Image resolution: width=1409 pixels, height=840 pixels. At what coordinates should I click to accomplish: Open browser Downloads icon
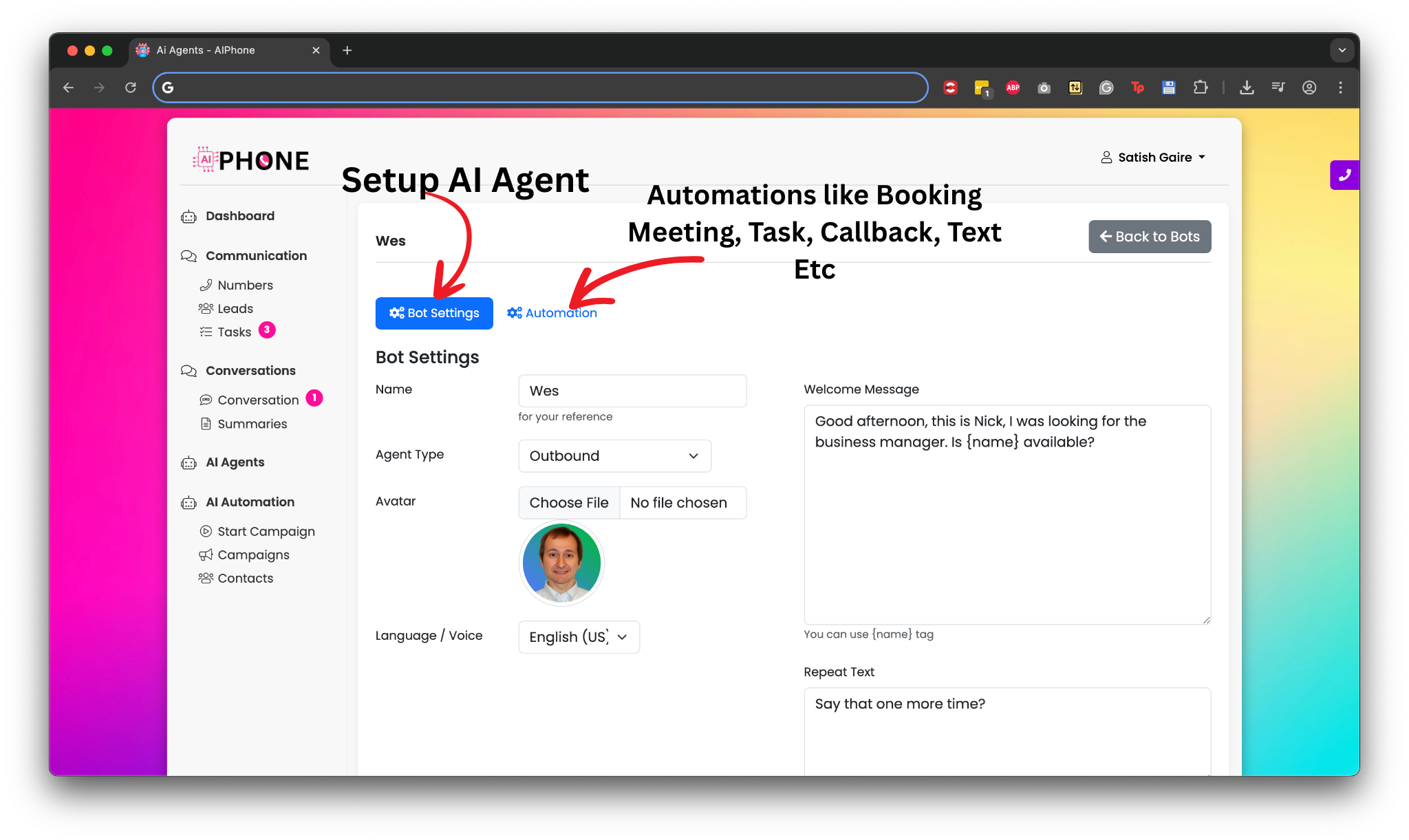click(1247, 87)
